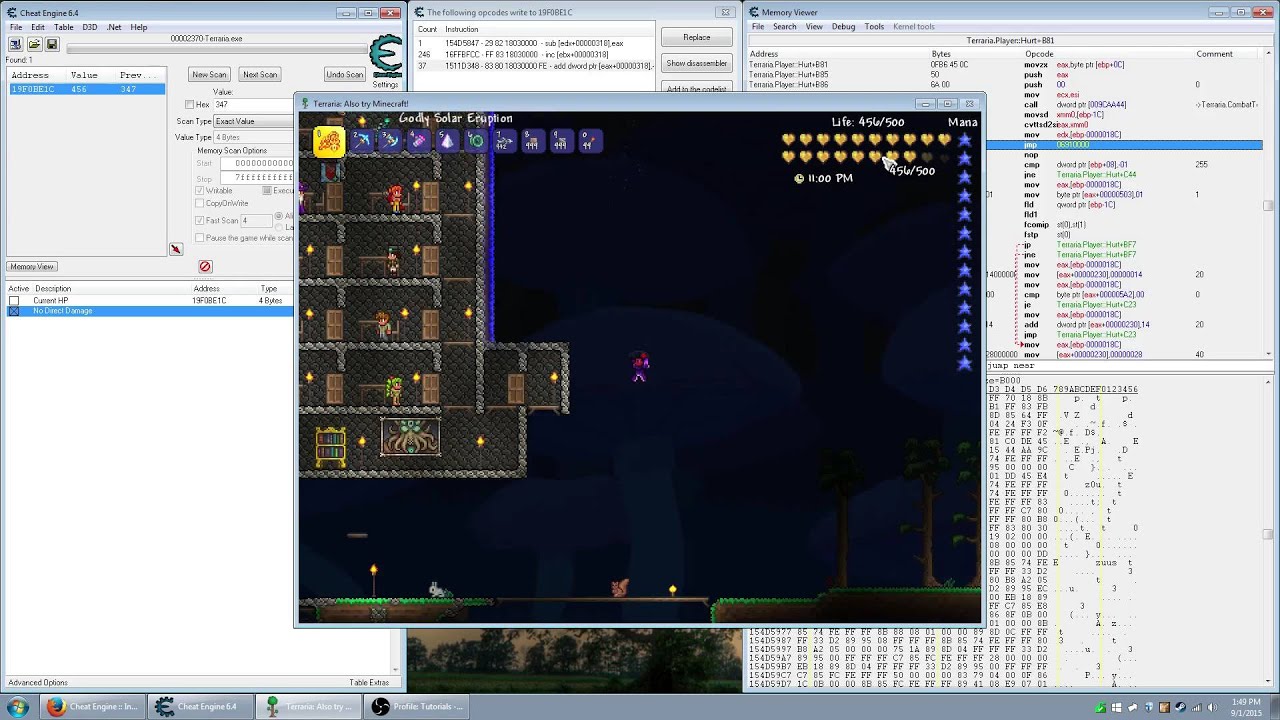The image size is (1280, 720).
Task: Select the 'inc [ebx+00000318]' opcode row
Action: (x=535, y=55)
